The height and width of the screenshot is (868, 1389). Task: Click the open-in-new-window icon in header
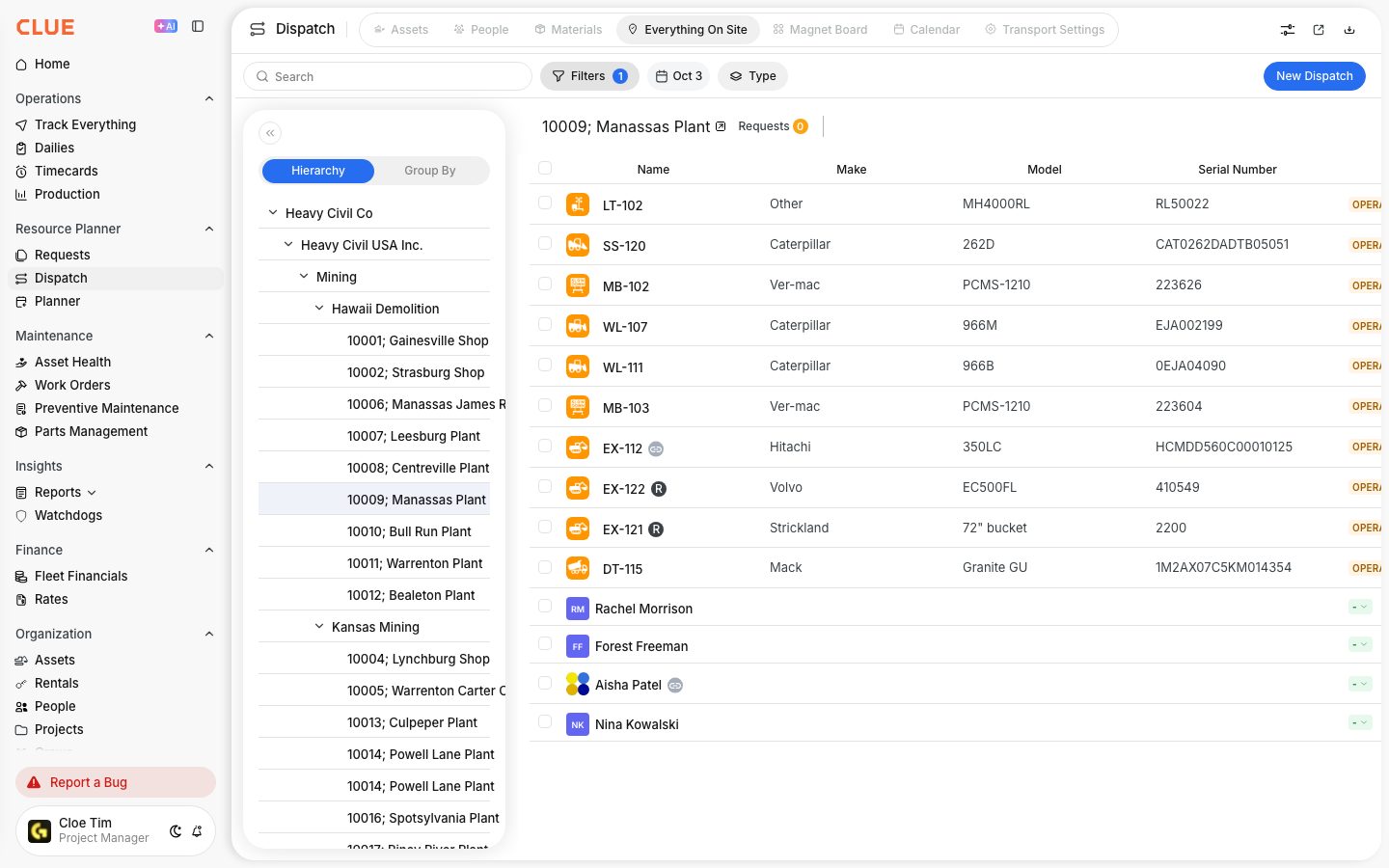pos(1319,30)
